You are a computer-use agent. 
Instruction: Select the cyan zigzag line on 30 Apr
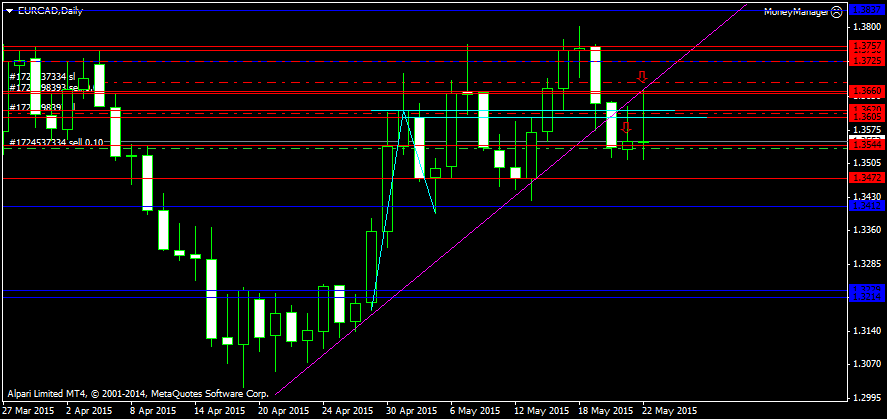403,209
